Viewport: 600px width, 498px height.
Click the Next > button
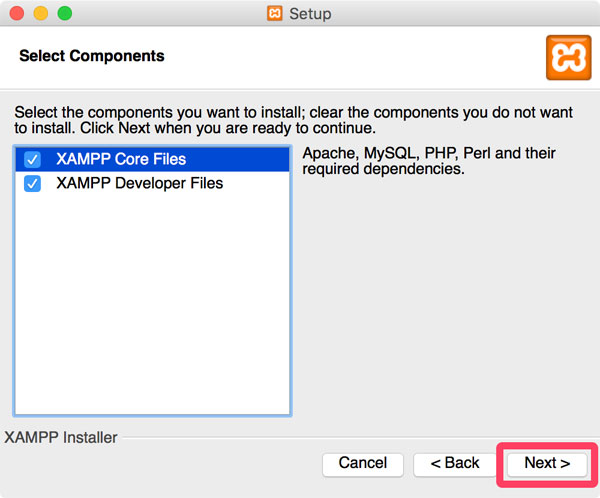pos(547,464)
